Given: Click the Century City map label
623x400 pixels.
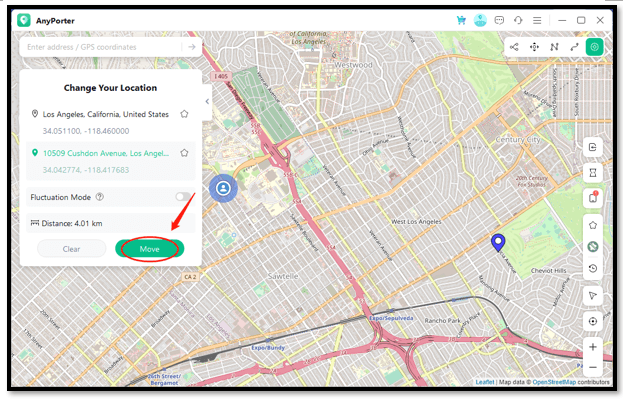Looking at the screenshot, I should tap(518, 140).
